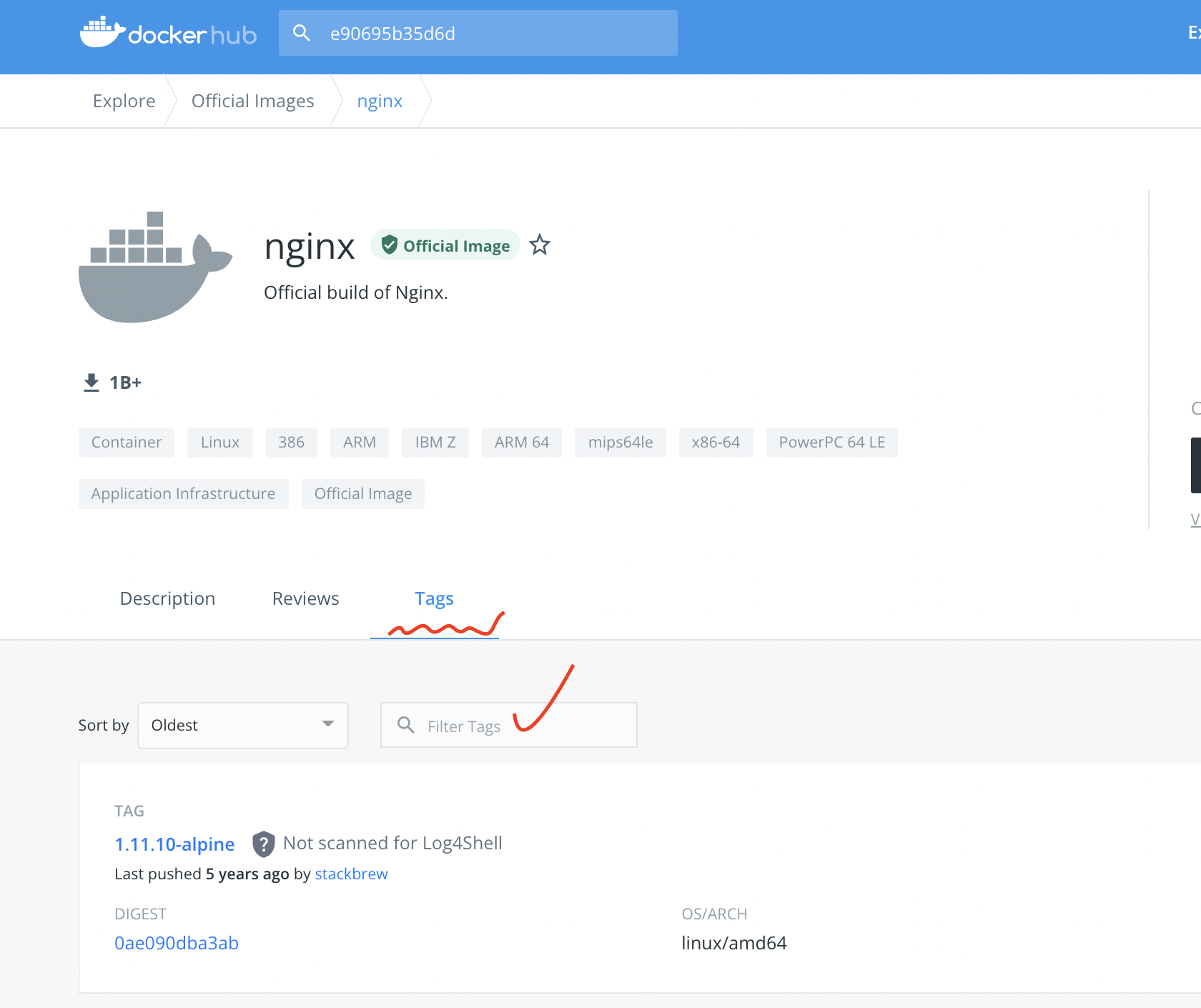Click the Official build of Nginx description
The width and height of the screenshot is (1201, 1008).
tap(356, 292)
